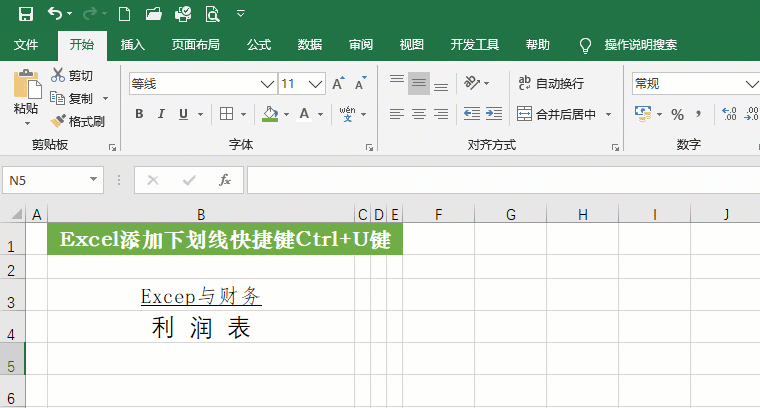Toggle Align Left
This screenshot has height=408, width=760.
click(397, 114)
